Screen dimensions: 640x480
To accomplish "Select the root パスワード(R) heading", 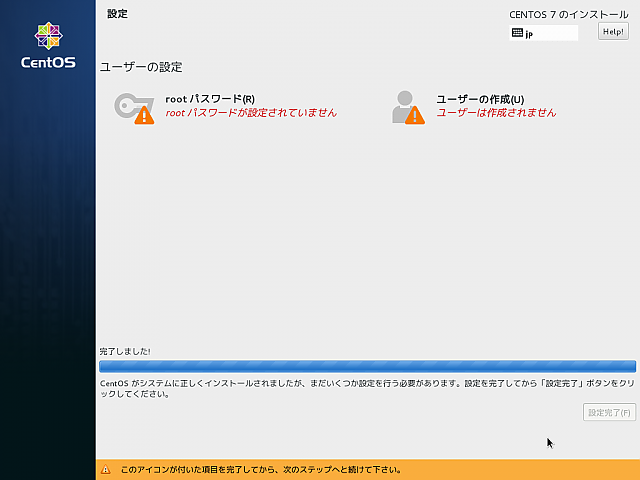I will click(210, 99).
